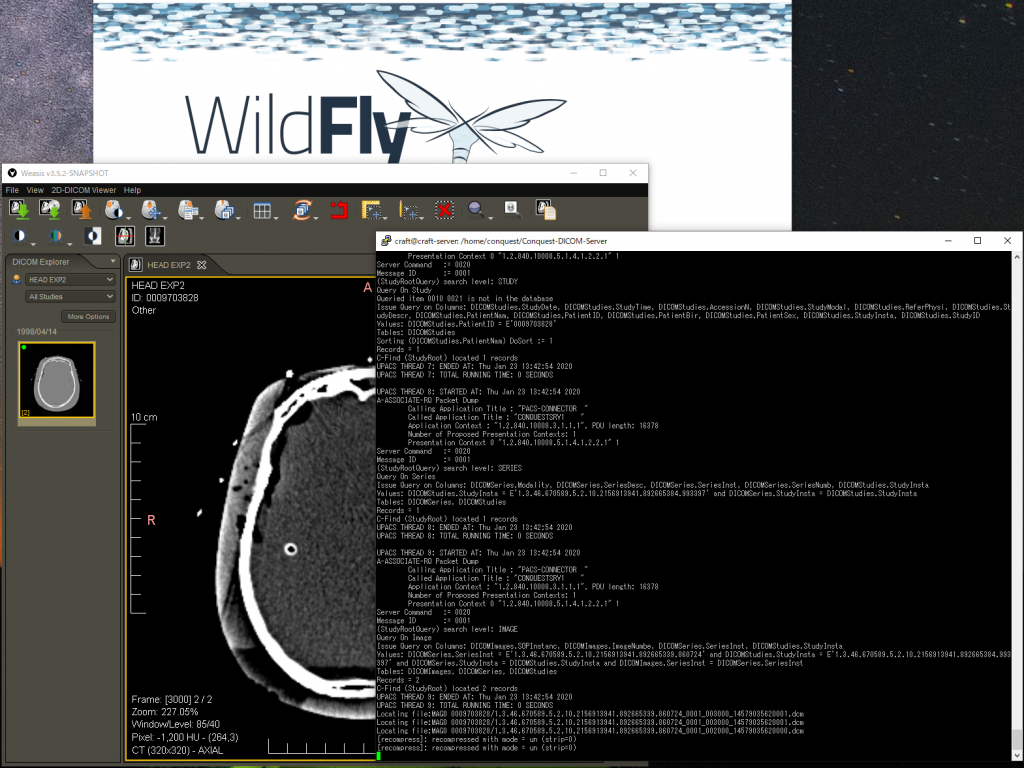This screenshot has height=768, width=1024.
Task: Open the All Studies dropdown
Action: (x=71, y=296)
